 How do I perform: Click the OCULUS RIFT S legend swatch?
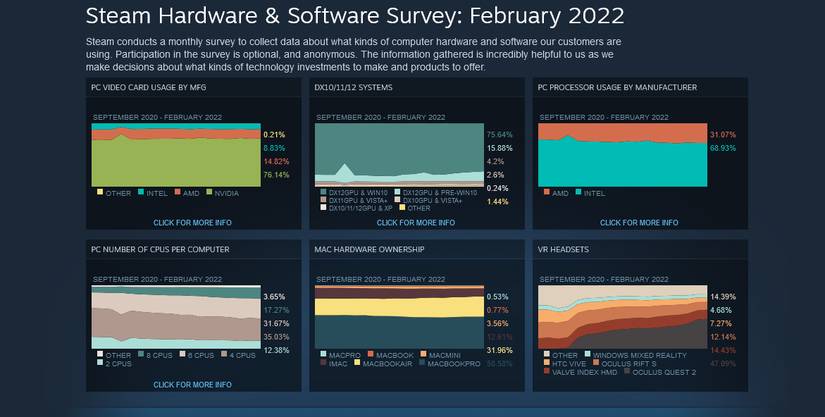click(596, 363)
